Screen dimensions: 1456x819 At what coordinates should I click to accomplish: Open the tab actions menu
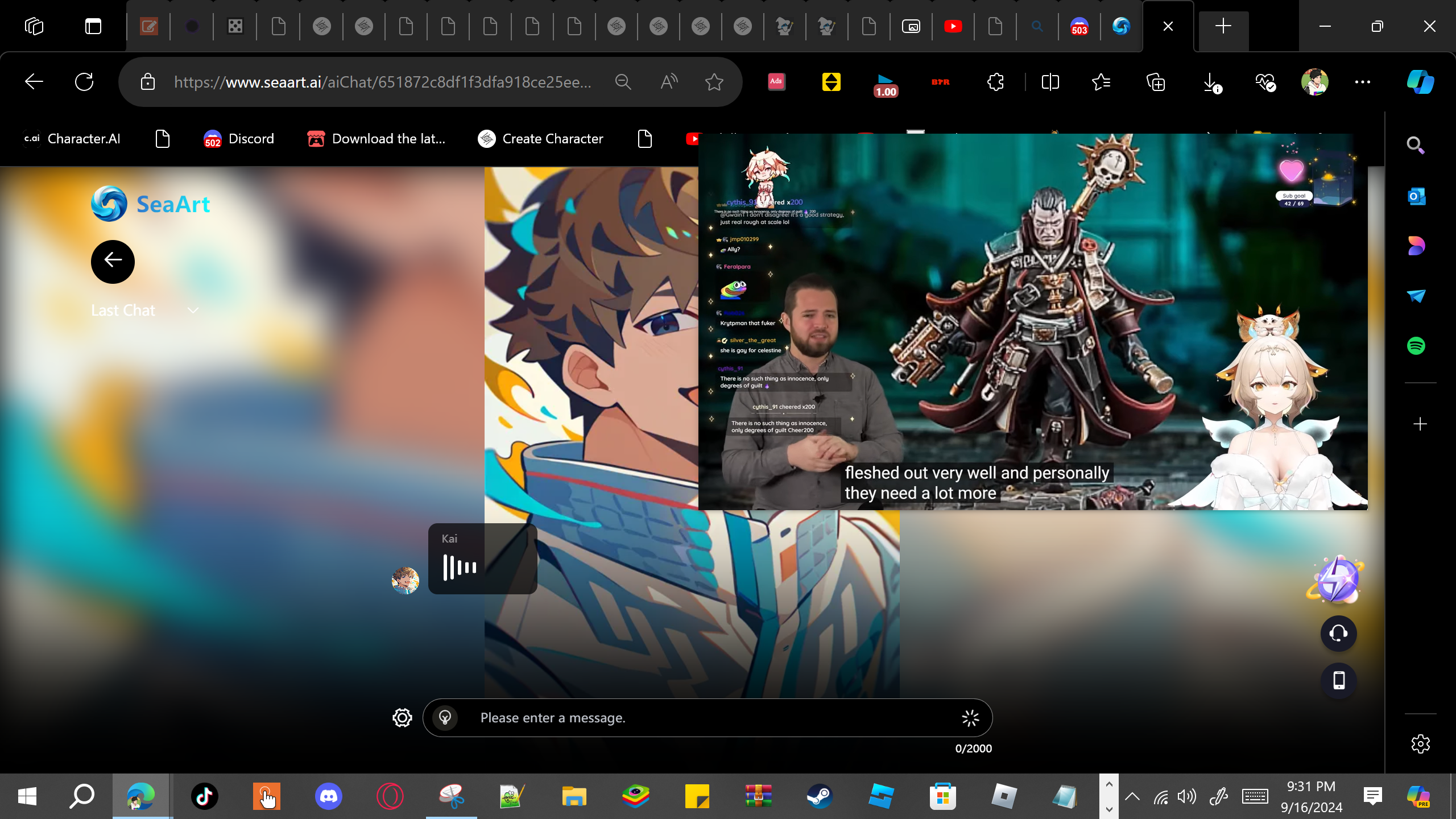tap(93, 26)
